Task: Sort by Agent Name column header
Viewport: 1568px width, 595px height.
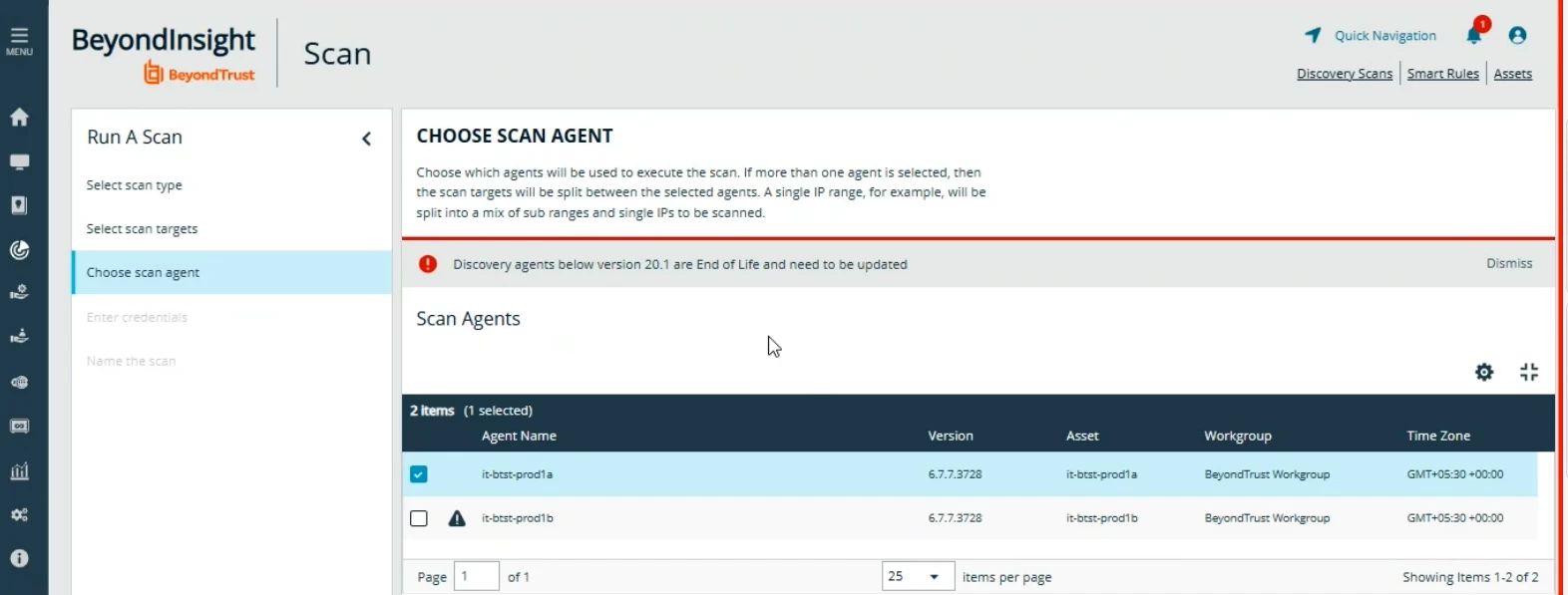Action: (519, 436)
